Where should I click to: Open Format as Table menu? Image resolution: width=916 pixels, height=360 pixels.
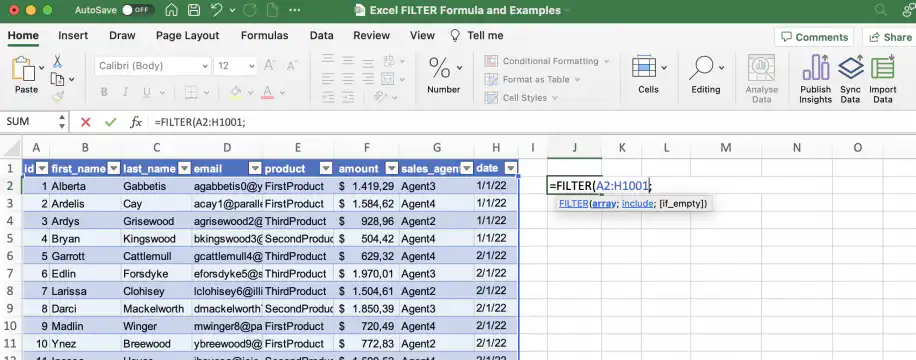[x=532, y=79]
